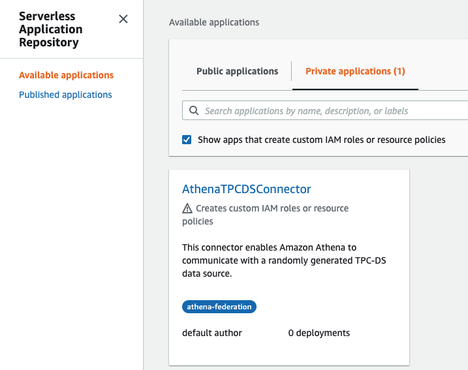Click the warning triangle icon on AthenaTPCDSConnector card
Image resolution: width=468 pixels, height=370 pixels.
click(x=187, y=208)
